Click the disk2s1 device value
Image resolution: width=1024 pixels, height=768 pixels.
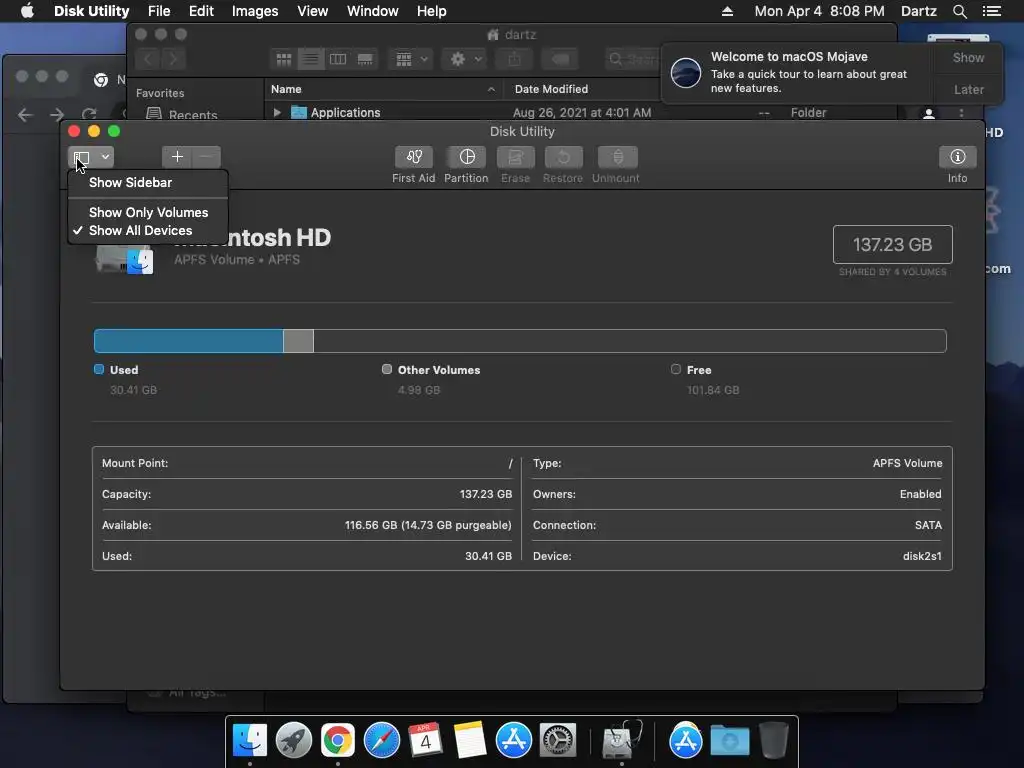coord(922,556)
